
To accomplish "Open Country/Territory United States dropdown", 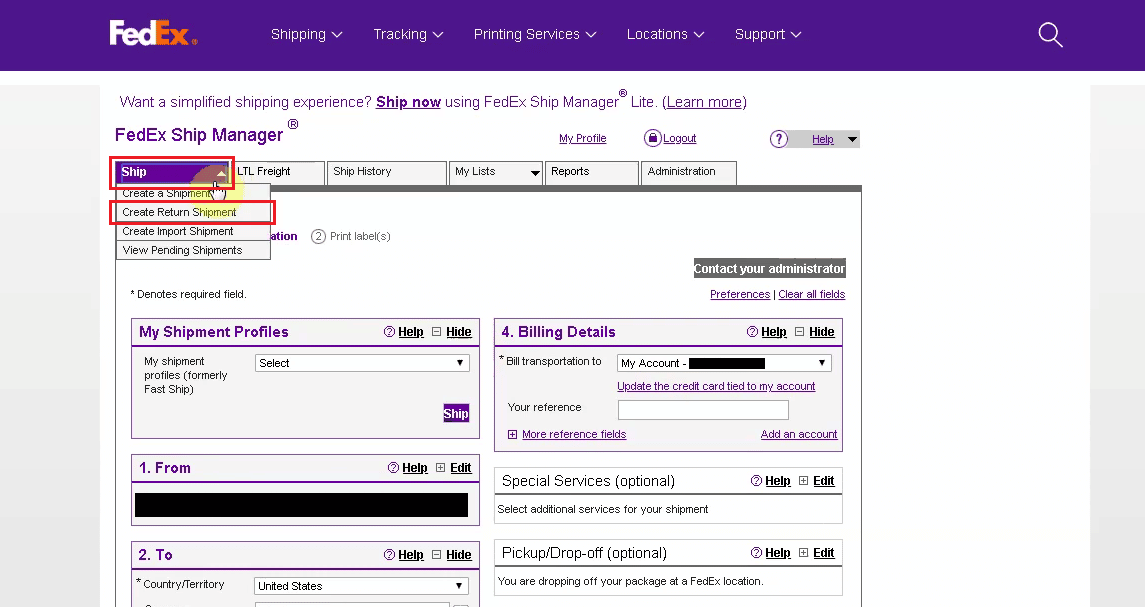I will pos(361,586).
